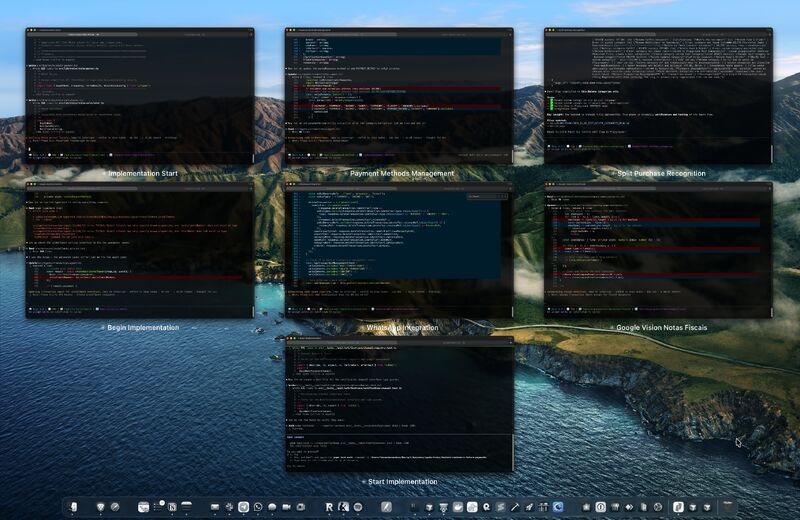Click the hammer tool icon in Dock

click(515, 507)
